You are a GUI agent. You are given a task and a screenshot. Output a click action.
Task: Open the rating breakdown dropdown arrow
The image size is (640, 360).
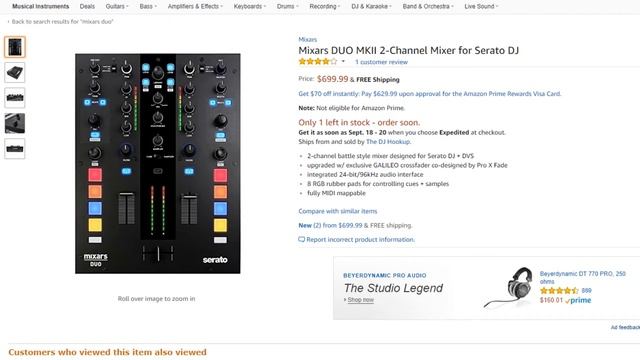(343, 62)
